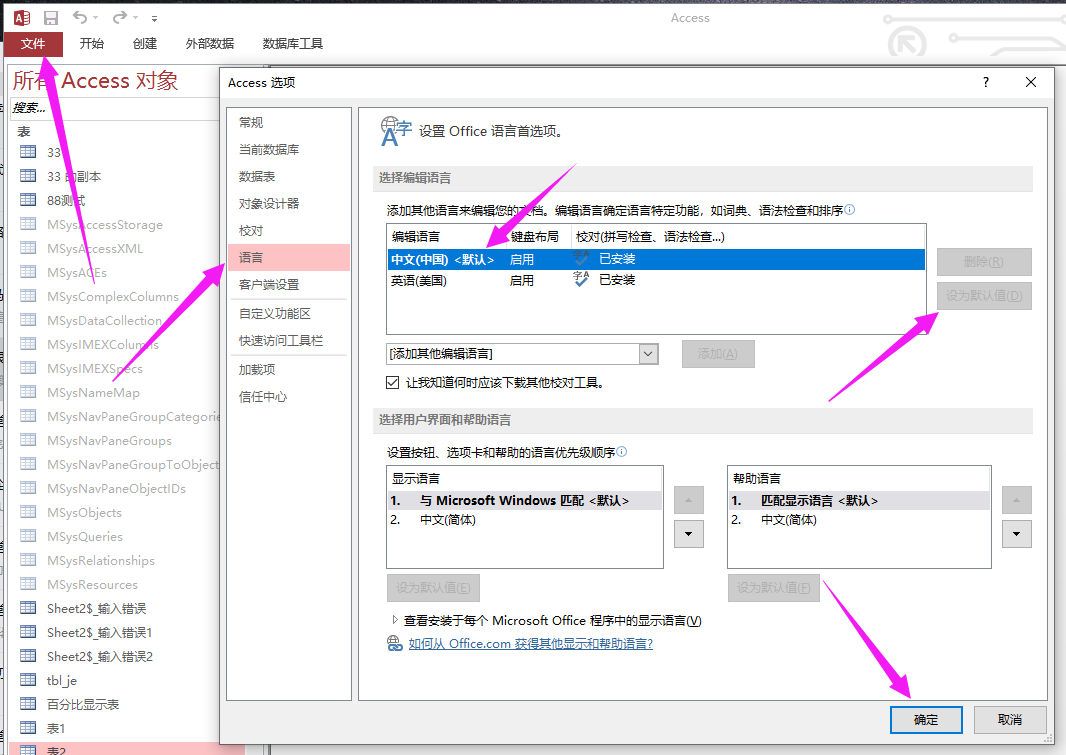Click the table icon for tbl_je
Screen dimensions: 1066x755
click(28, 680)
